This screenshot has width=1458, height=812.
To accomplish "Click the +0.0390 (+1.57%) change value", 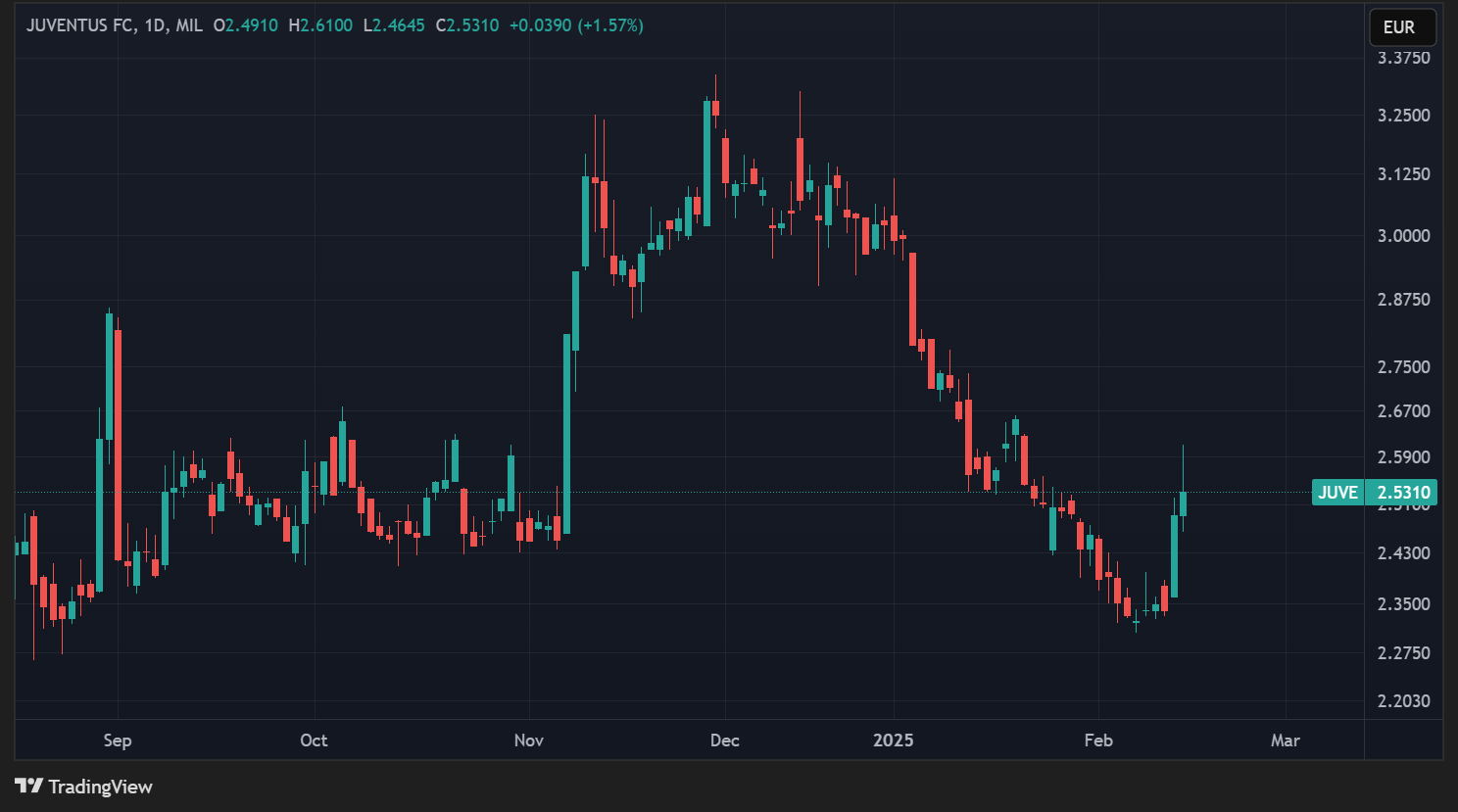I will [x=576, y=25].
